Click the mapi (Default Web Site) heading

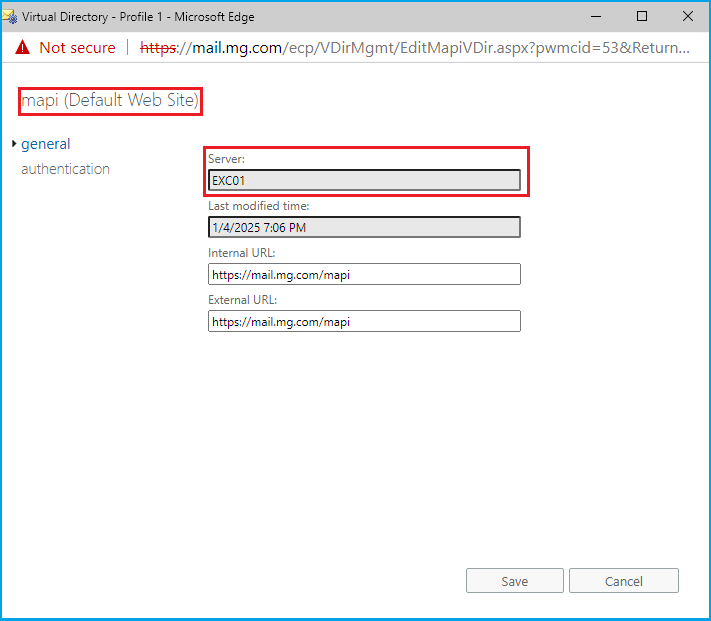(110, 100)
